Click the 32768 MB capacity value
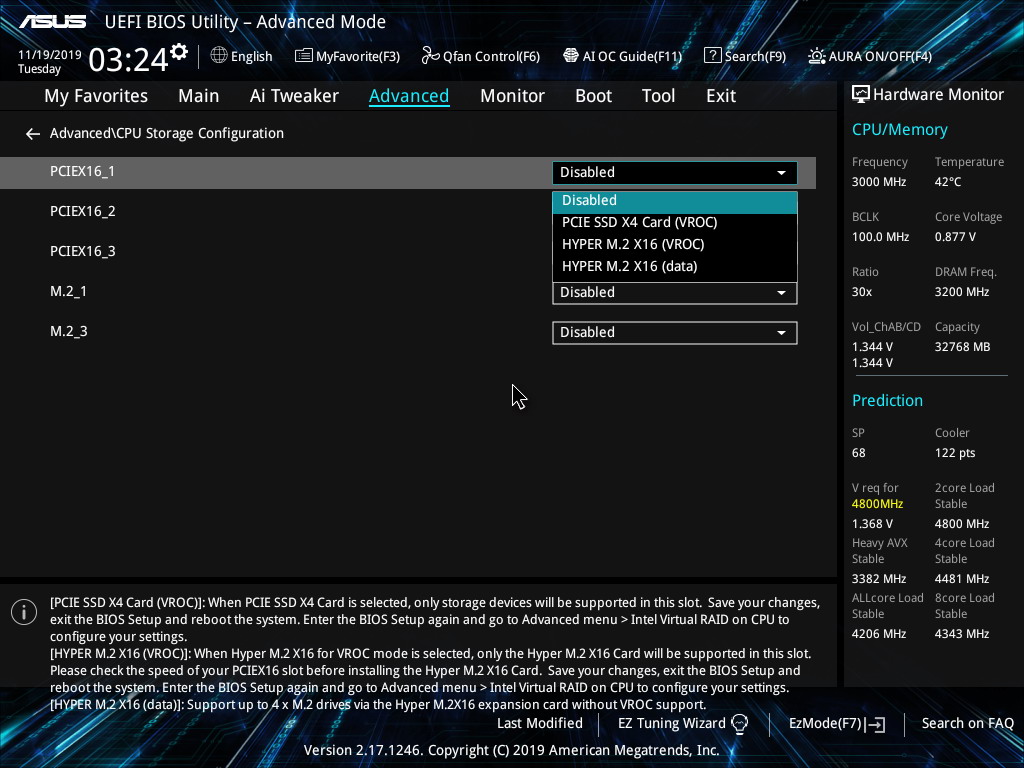Viewport: 1024px width, 768px height. [962, 347]
